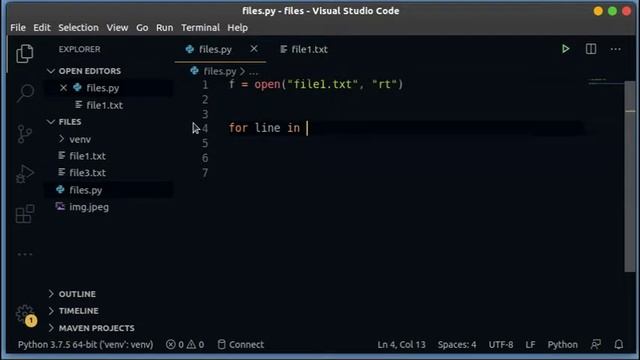The height and width of the screenshot is (360, 640).
Task: Select the files.py editor tab
Action: pos(215,49)
